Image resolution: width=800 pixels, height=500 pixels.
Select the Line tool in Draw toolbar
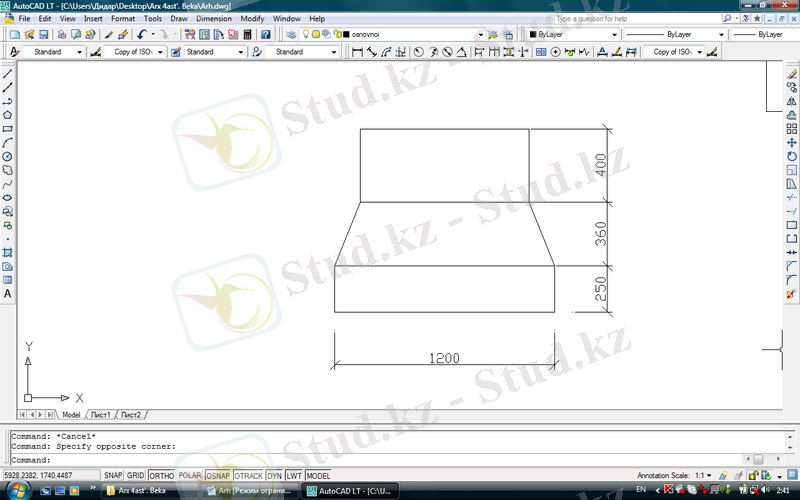coord(8,74)
